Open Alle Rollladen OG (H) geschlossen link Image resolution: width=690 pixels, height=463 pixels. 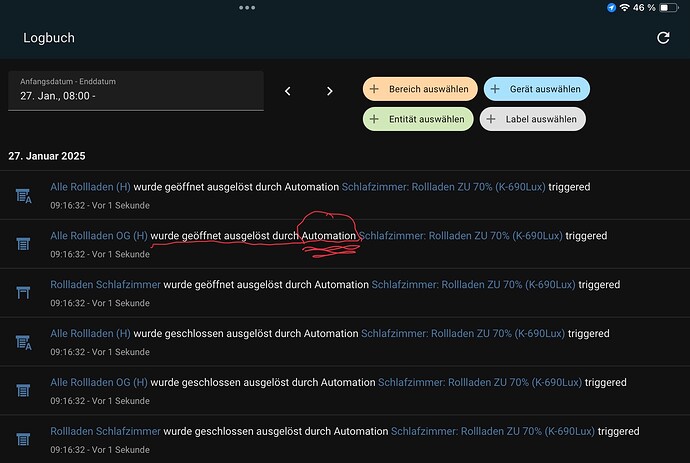pyautogui.click(x=99, y=382)
